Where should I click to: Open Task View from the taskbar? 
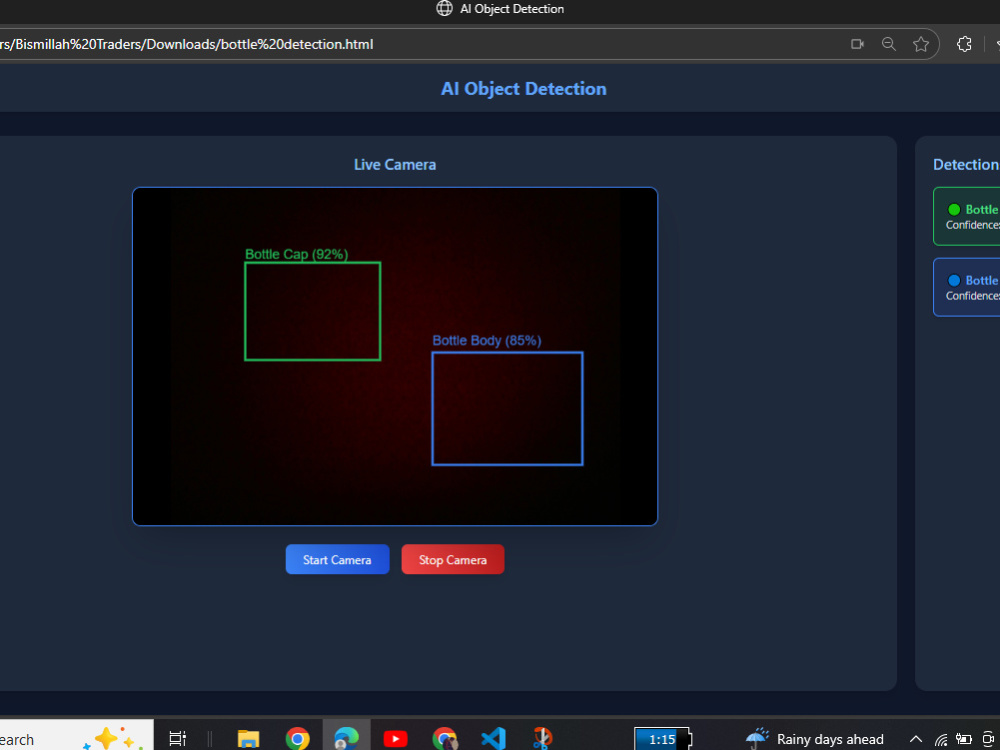pyautogui.click(x=177, y=739)
